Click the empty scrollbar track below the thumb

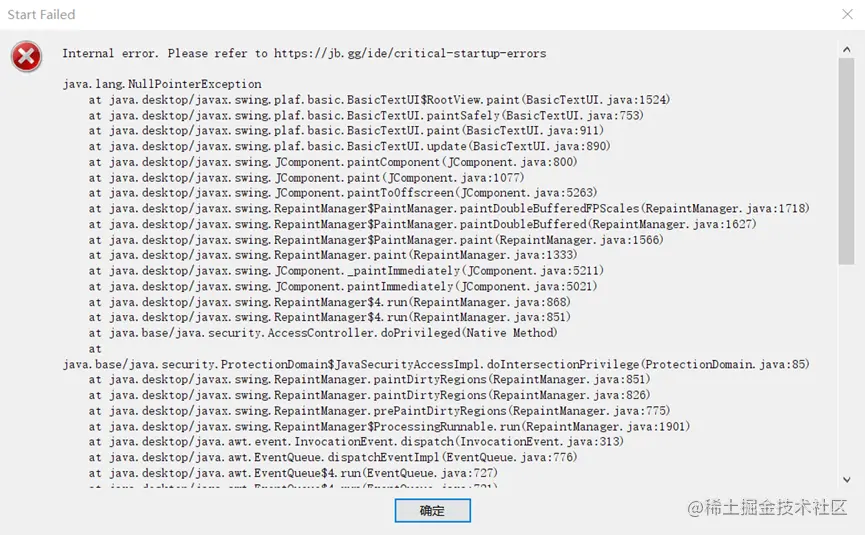[x=846, y=368]
